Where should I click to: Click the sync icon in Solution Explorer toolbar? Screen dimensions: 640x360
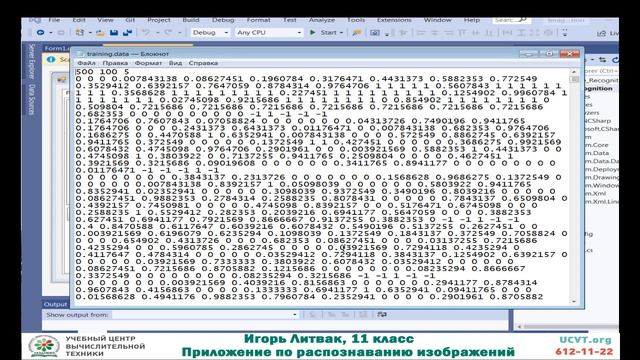[602, 60]
